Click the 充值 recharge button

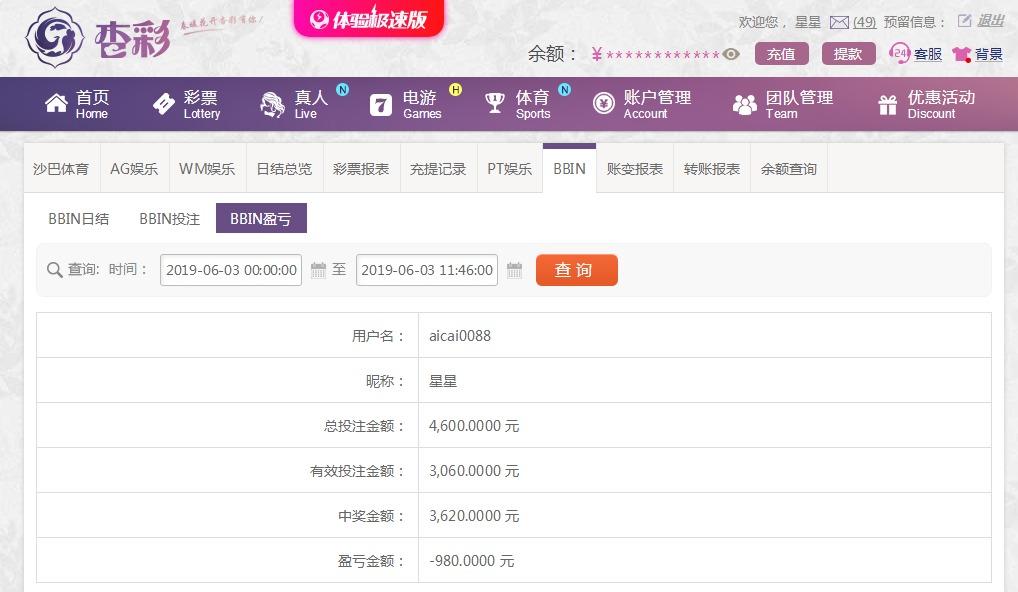coord(781,54)
